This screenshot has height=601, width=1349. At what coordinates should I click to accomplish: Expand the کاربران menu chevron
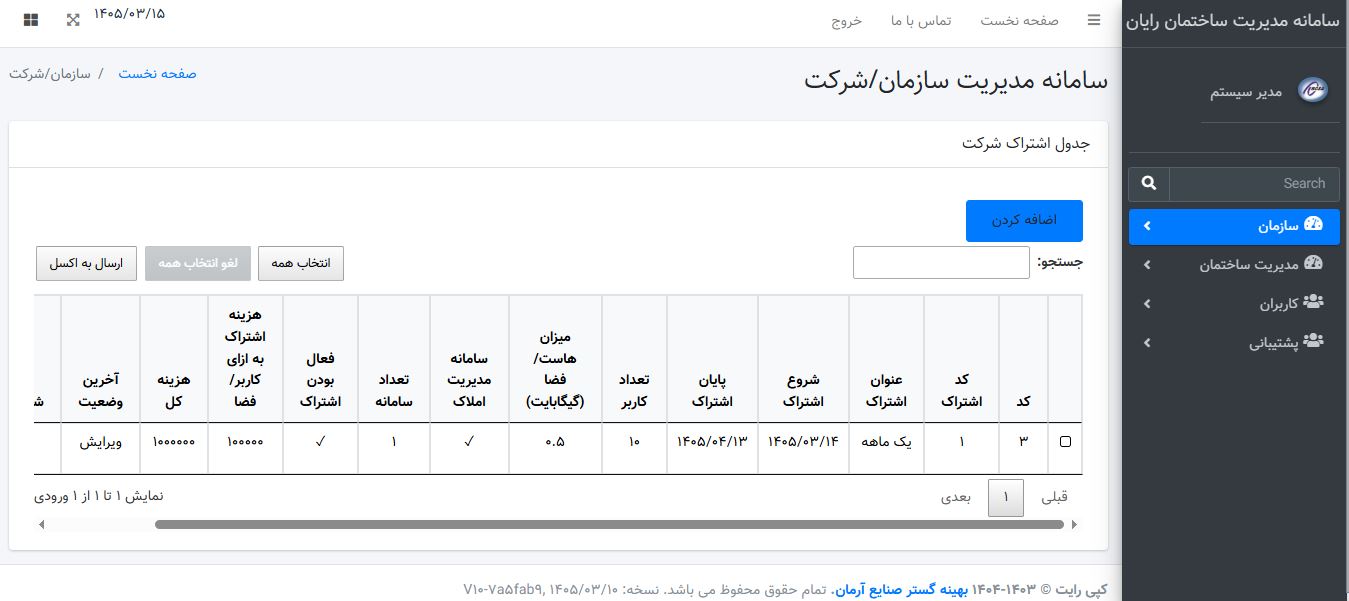pos(1147,304)
